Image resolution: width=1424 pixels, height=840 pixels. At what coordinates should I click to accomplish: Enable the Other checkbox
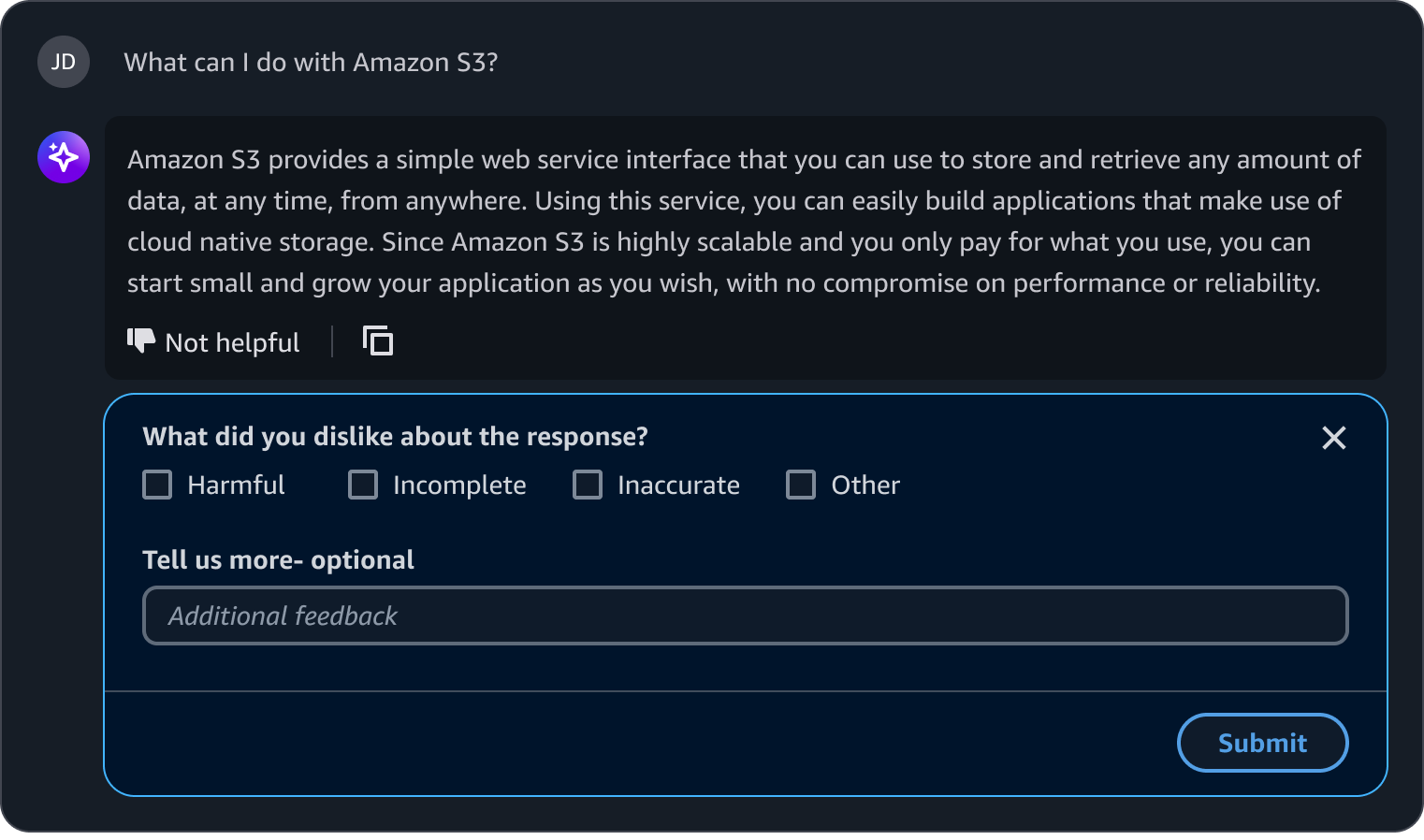point(801,485)
